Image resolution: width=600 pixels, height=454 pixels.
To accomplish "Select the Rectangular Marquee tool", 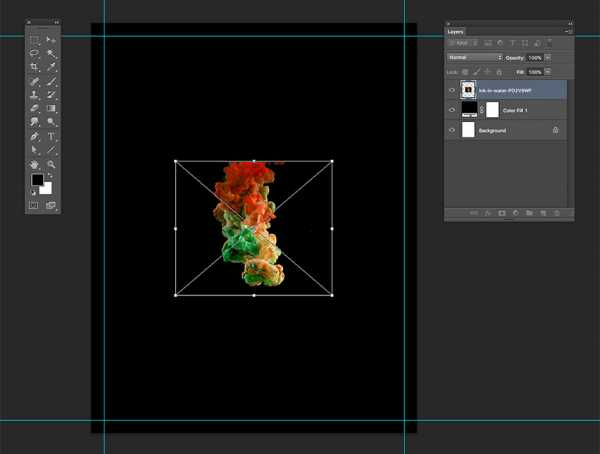I will 34,41.
